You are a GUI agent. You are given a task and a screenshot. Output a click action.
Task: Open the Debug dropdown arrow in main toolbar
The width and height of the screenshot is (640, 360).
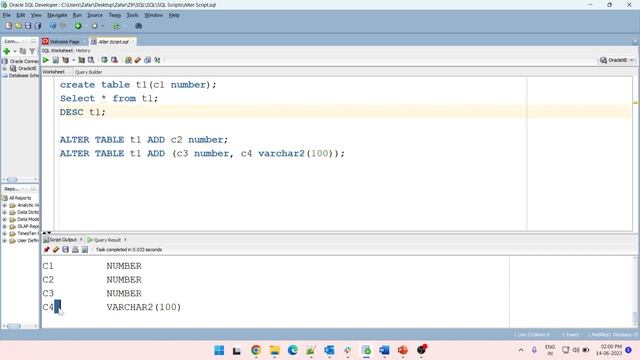102,26
